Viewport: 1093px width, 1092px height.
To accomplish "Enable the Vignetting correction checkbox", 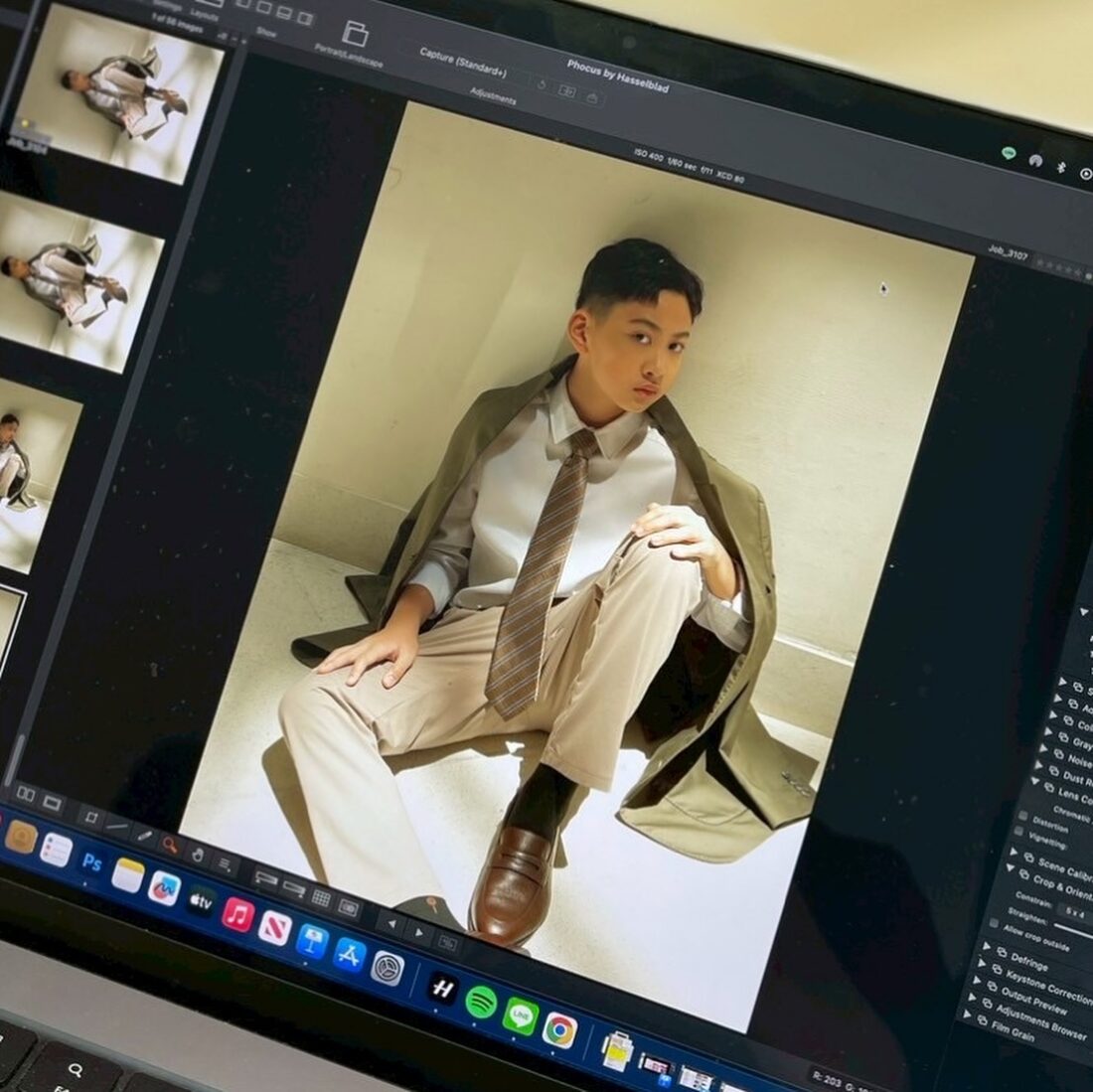I will tap(1018, 832).
